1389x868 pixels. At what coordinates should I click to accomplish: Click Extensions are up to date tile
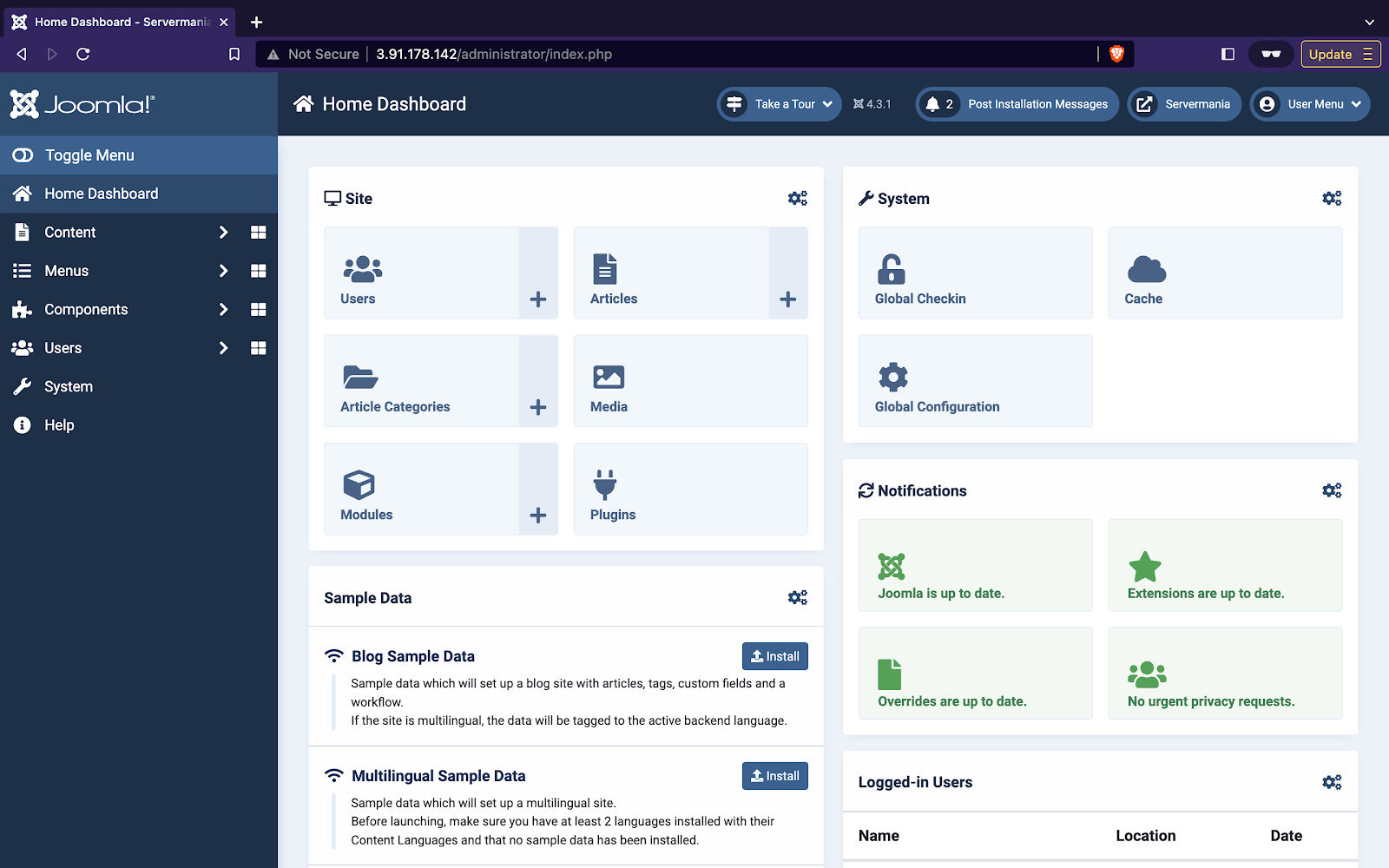pyautogui.click(x=1225, y=565)
